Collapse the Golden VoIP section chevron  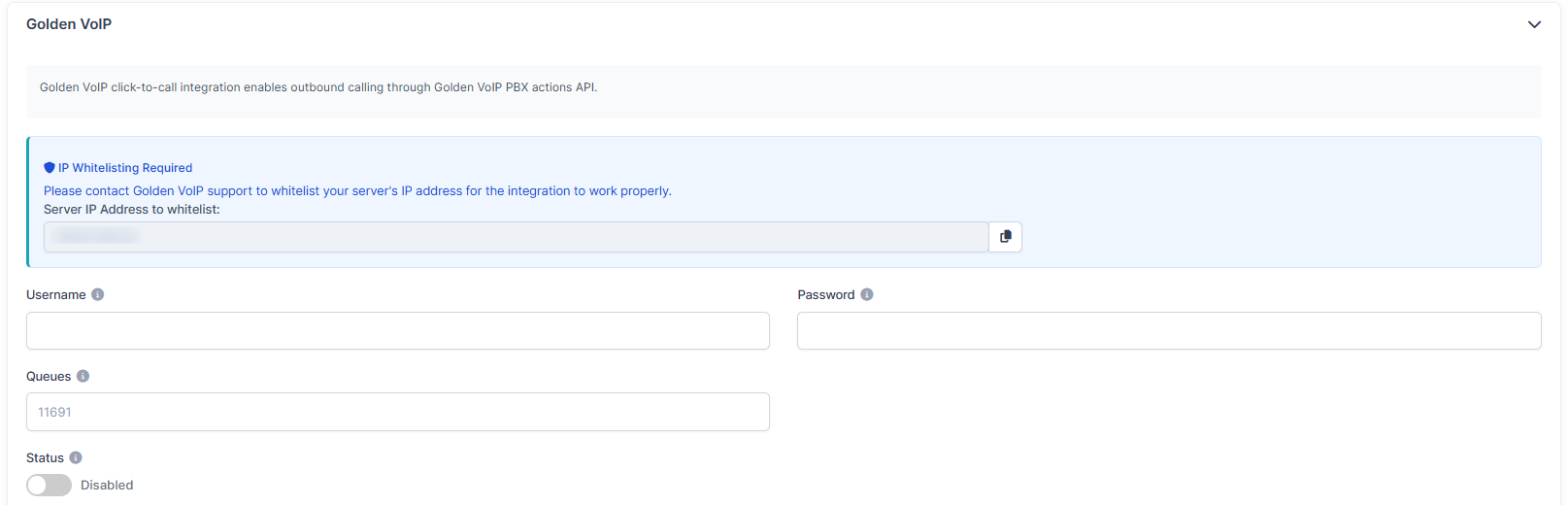click(x=1534, y=24)
